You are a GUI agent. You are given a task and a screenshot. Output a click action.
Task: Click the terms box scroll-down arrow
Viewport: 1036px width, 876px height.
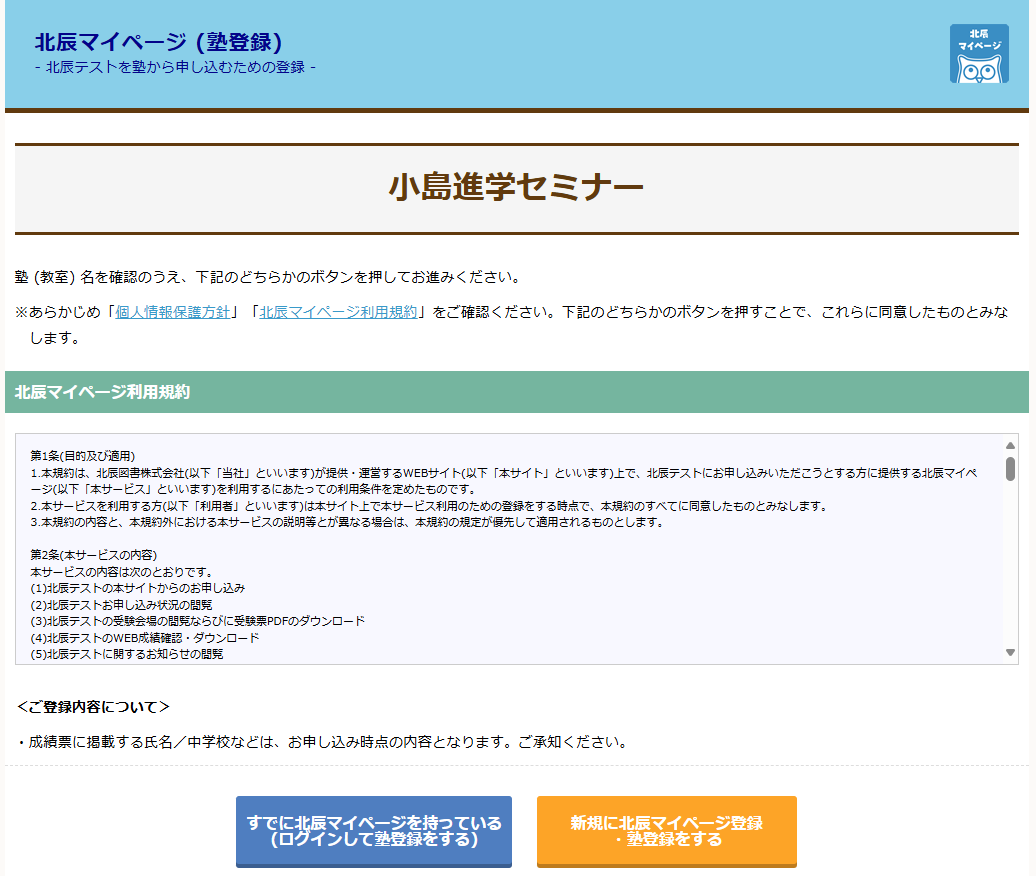pos(1010,652)
